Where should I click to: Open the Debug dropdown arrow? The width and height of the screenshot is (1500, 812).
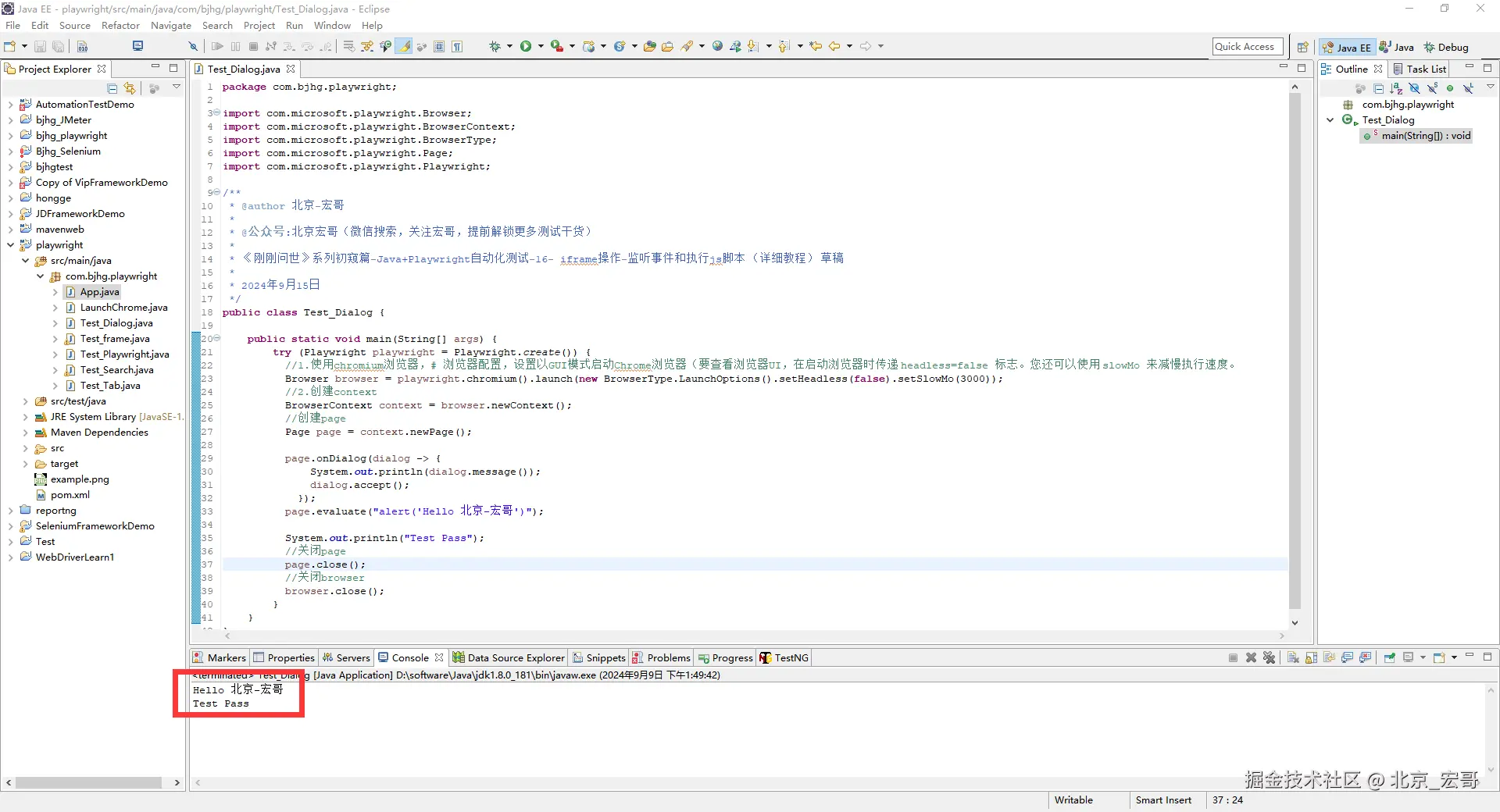[509, 46]
